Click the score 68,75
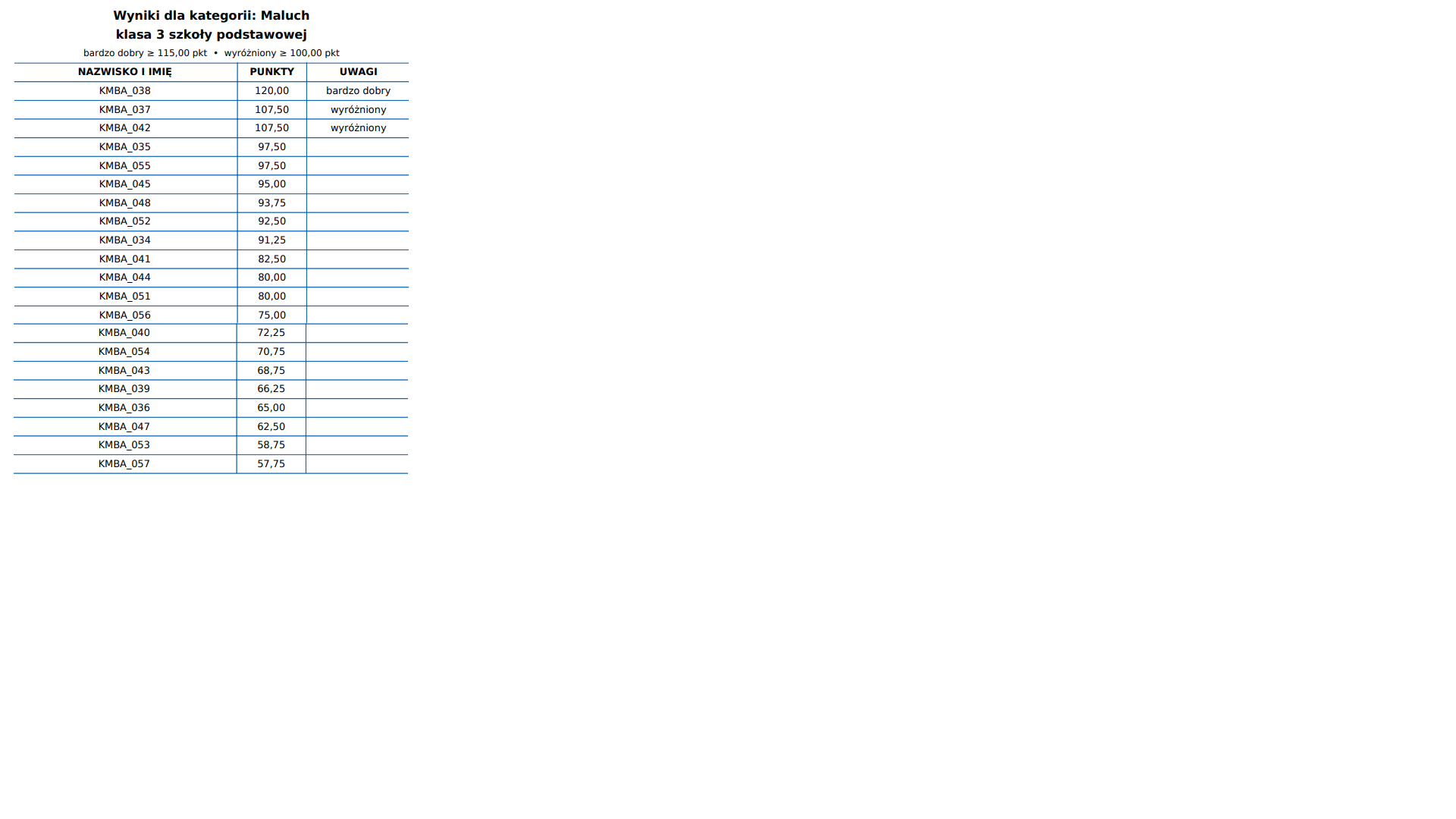This screenshot has height=819, width=1456. pyautogui.click(x=271, y=371)
